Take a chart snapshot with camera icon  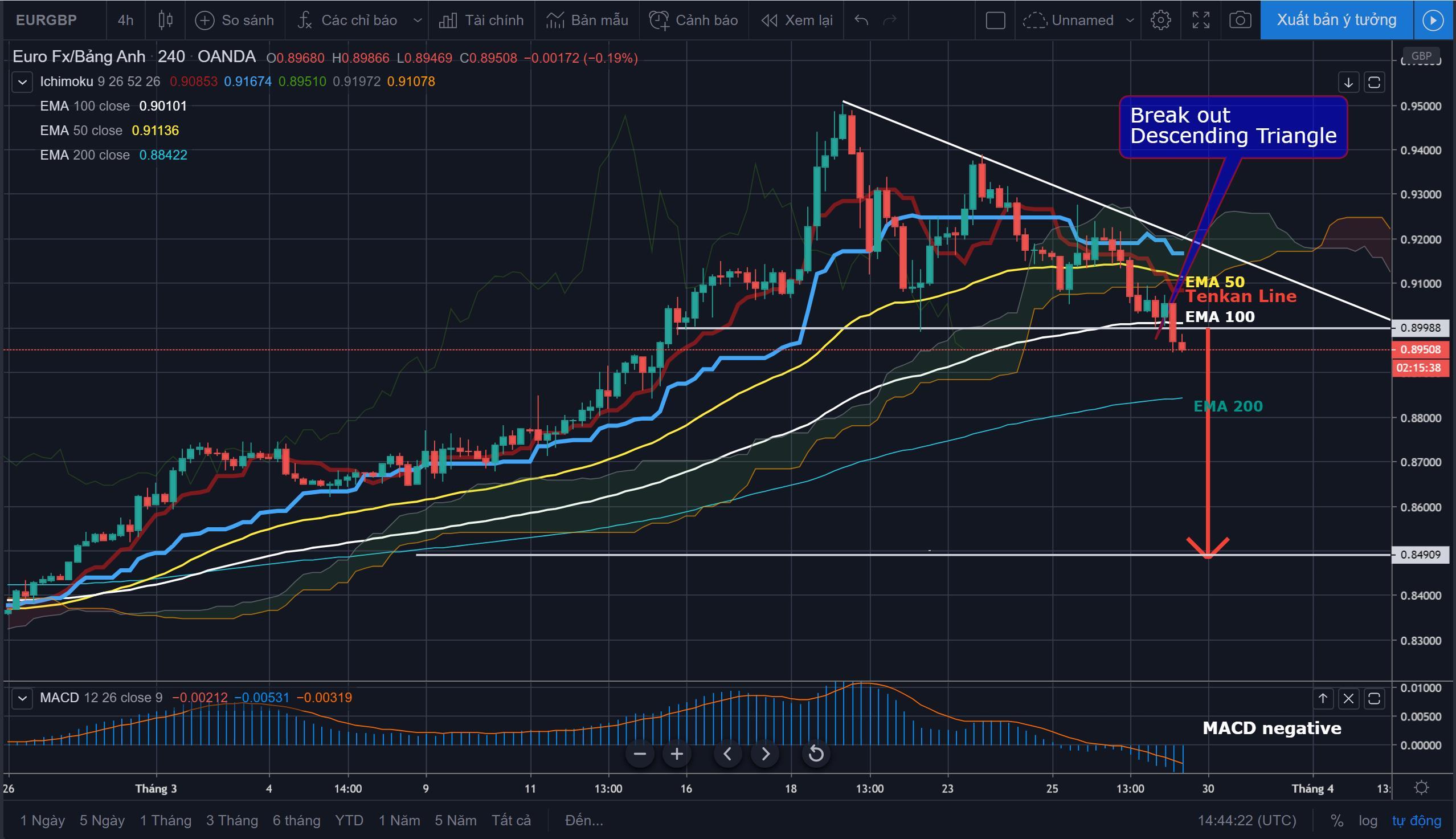click(x=1240, y=20)
